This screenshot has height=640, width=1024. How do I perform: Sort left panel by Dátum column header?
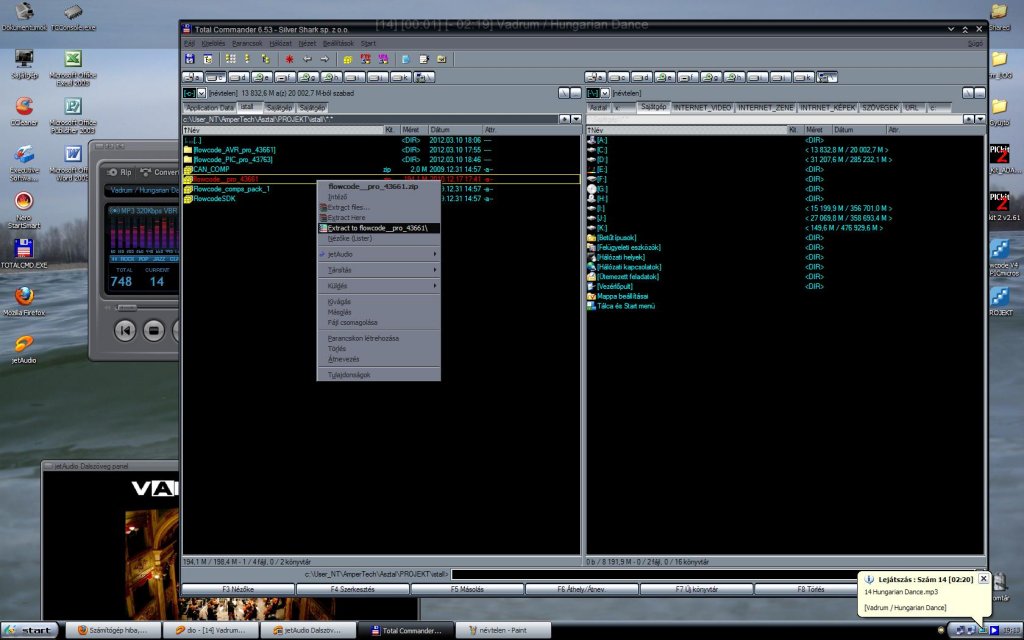click(455, 130)
